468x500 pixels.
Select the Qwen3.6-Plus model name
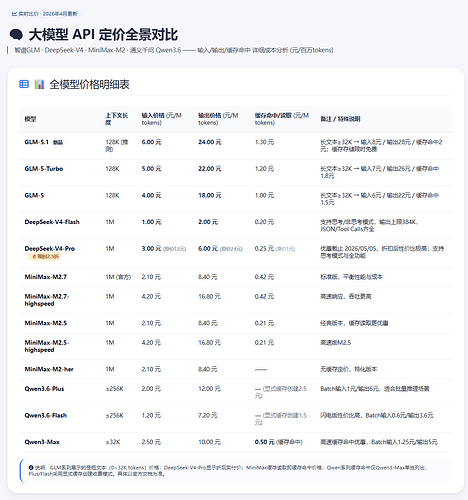[44, 389]
